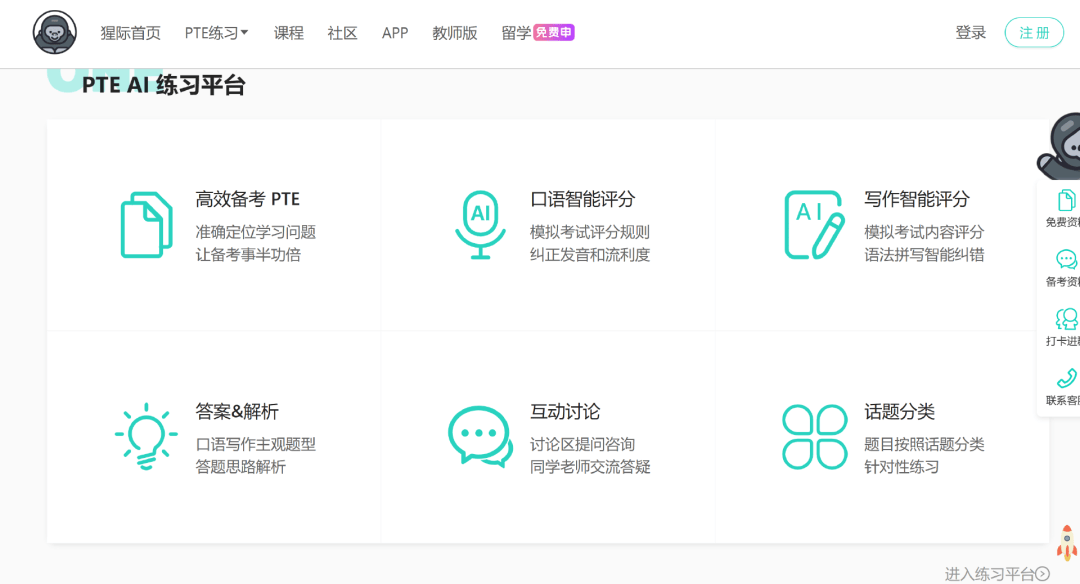Click text 纠正发音和流利度
This screenshot has width=1080, height=584.
(590, 255)
